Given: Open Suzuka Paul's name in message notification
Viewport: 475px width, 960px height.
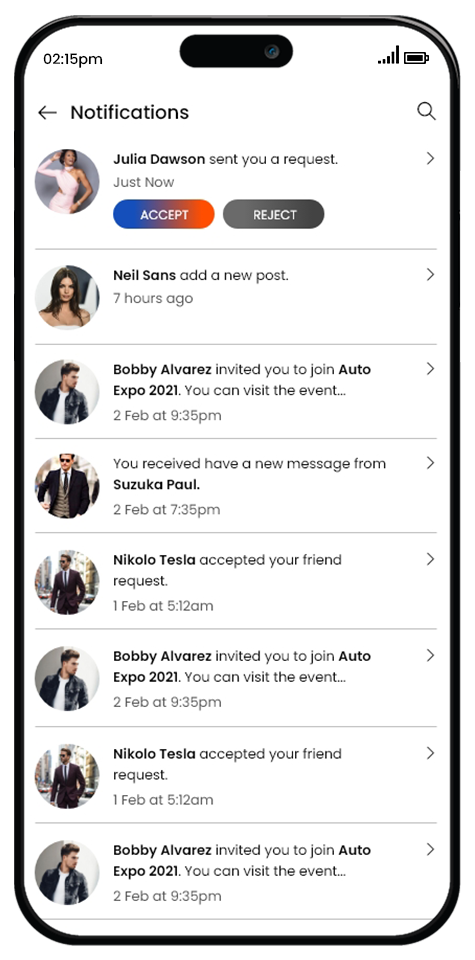Looking at the screenshot, I should click(x=157, y=485).
